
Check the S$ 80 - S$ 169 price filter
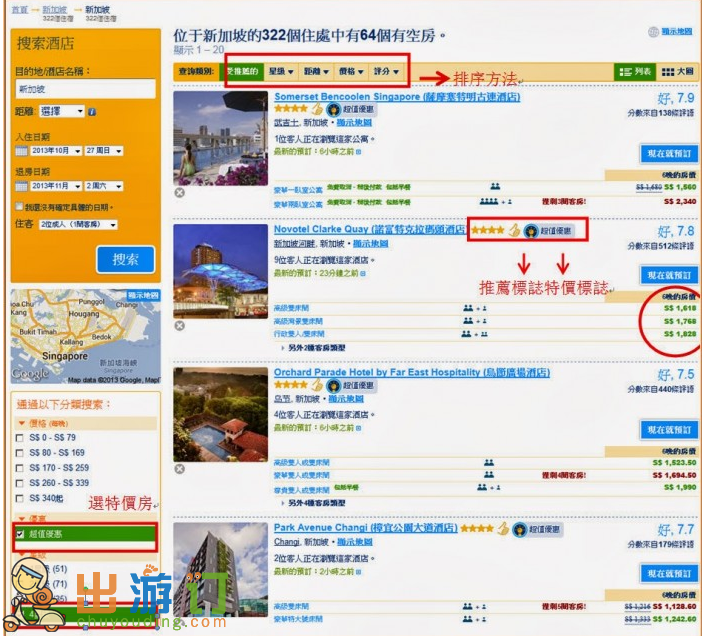coord(20,453)
